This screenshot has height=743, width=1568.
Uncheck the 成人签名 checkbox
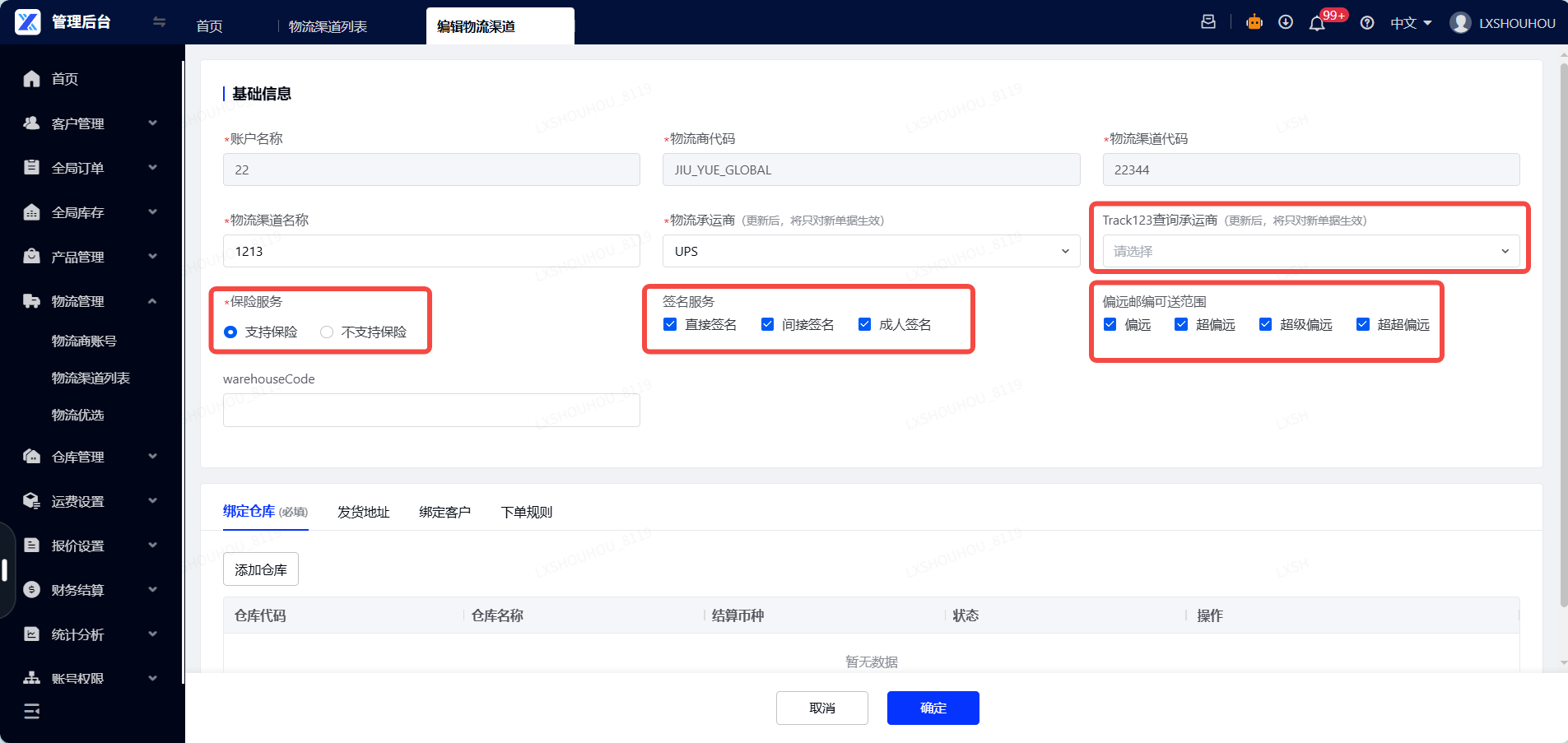864,325
